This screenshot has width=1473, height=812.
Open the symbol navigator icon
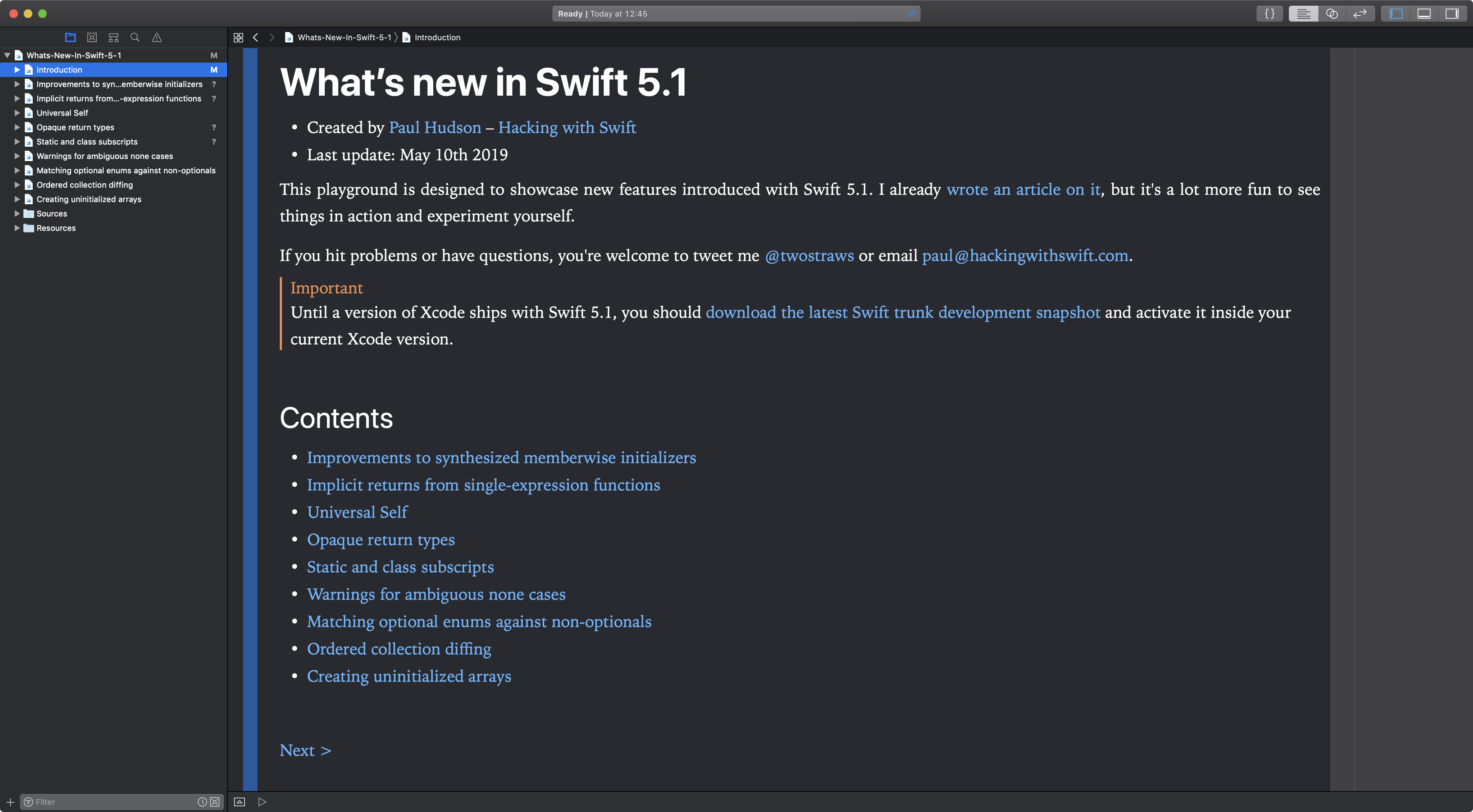point(113,37)
